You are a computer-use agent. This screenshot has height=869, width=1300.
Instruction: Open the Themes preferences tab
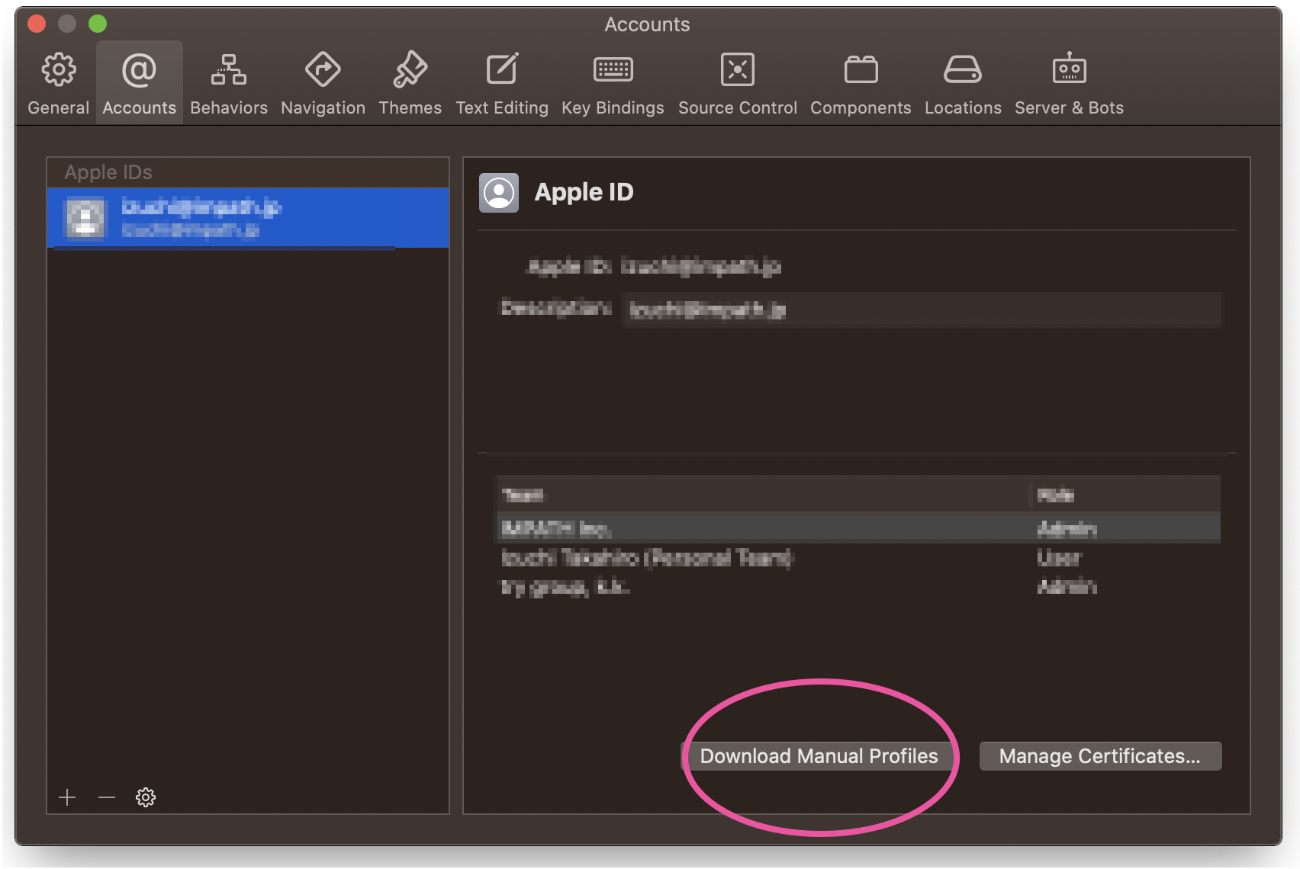pos(410,84)
